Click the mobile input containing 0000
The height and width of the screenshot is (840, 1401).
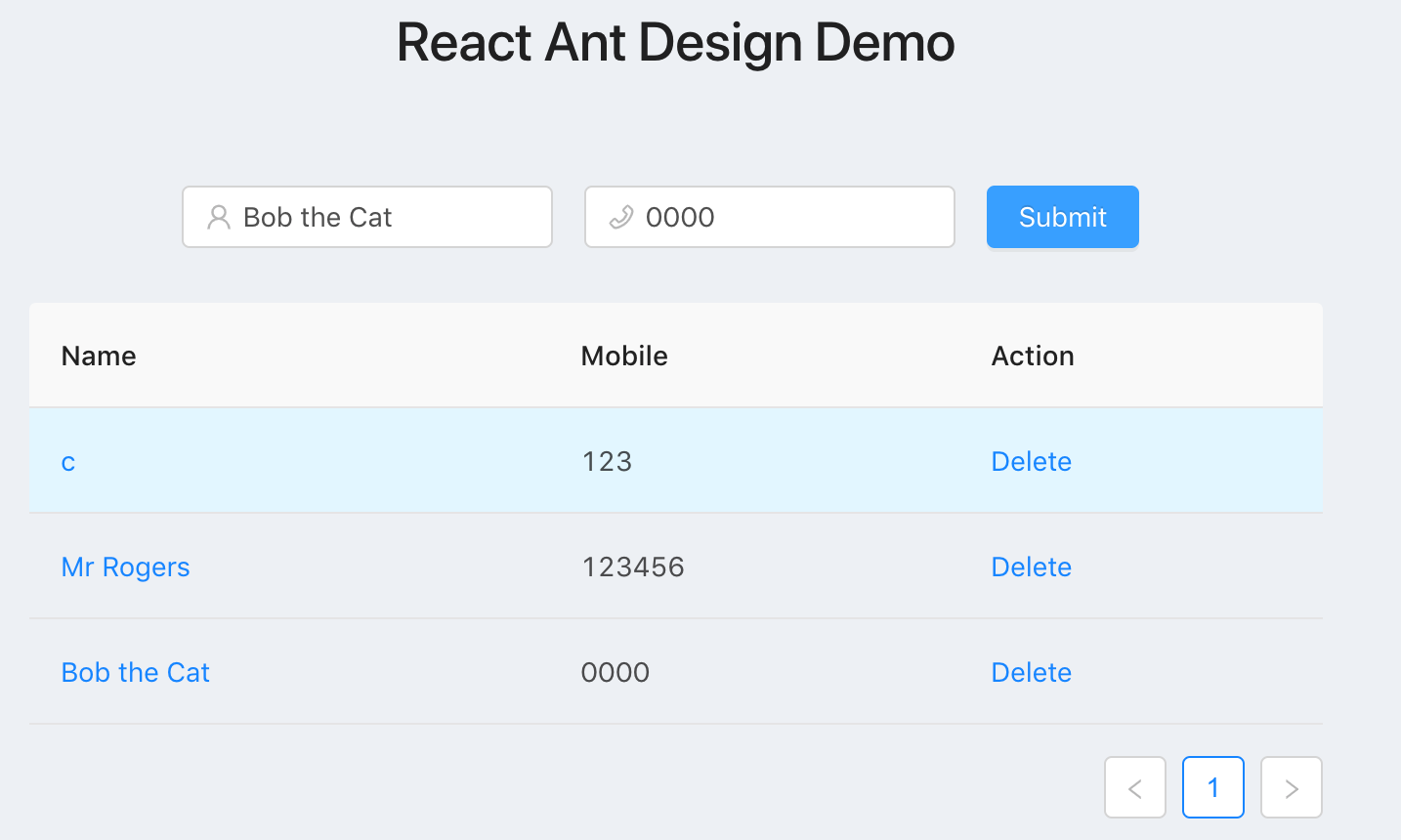(769, 217)
